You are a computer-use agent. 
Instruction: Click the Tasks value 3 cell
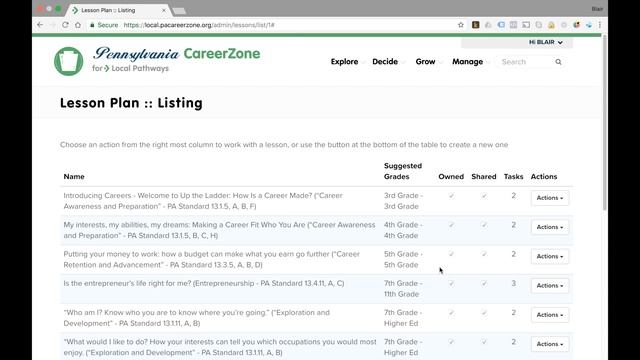(513, 283)
